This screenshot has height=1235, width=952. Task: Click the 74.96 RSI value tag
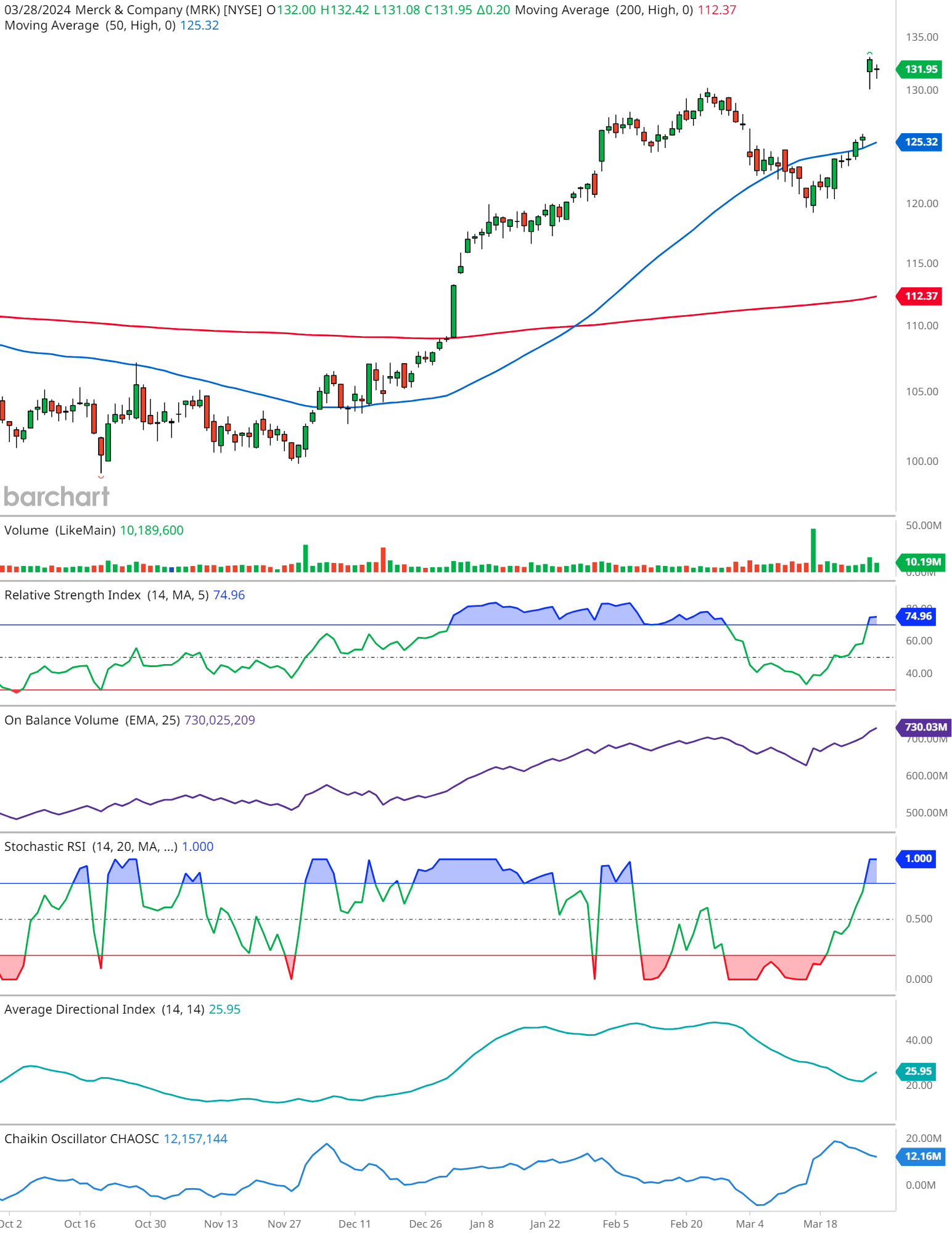click(917, 616)
